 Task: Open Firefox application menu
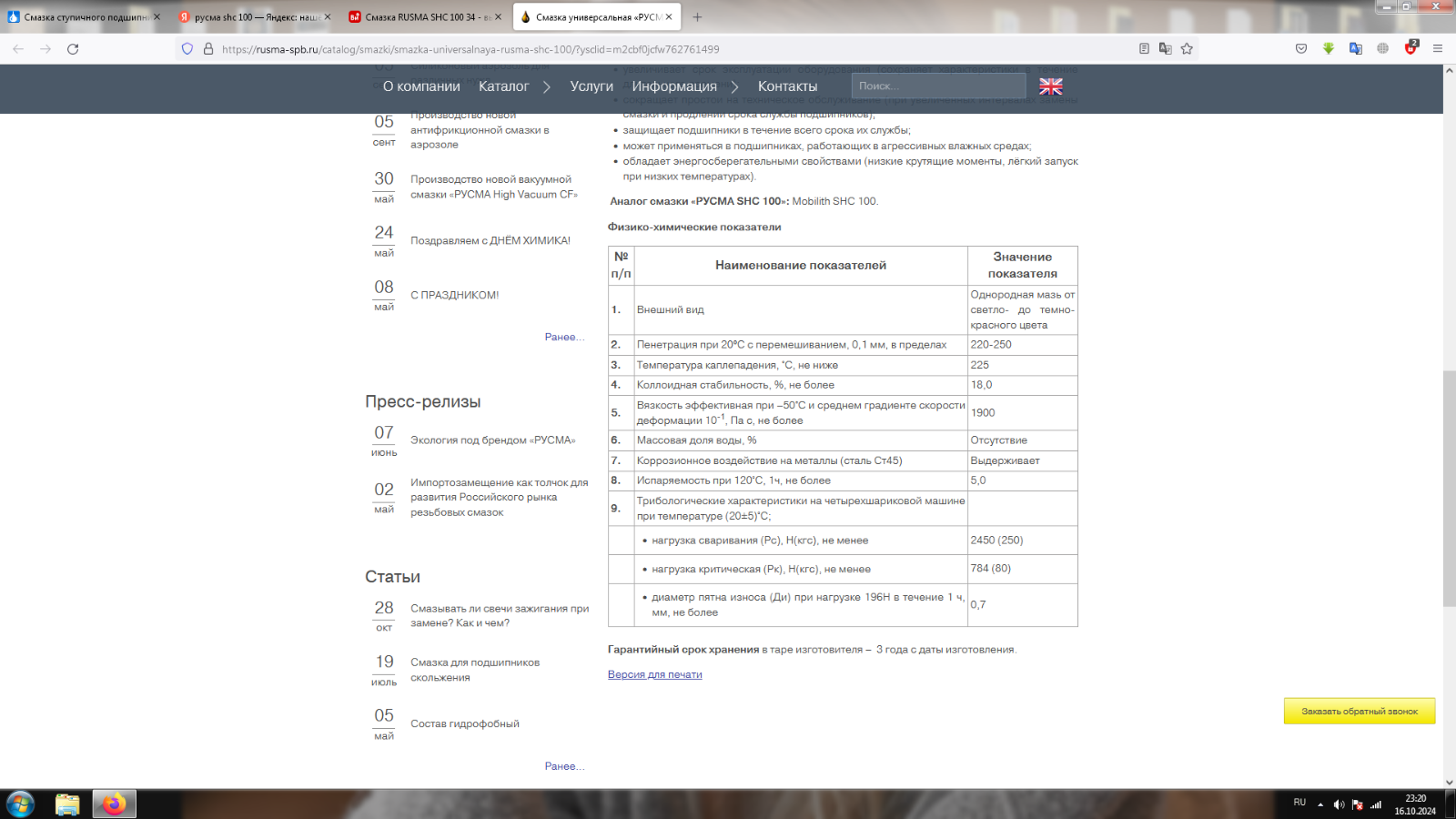click(1438, 49)
